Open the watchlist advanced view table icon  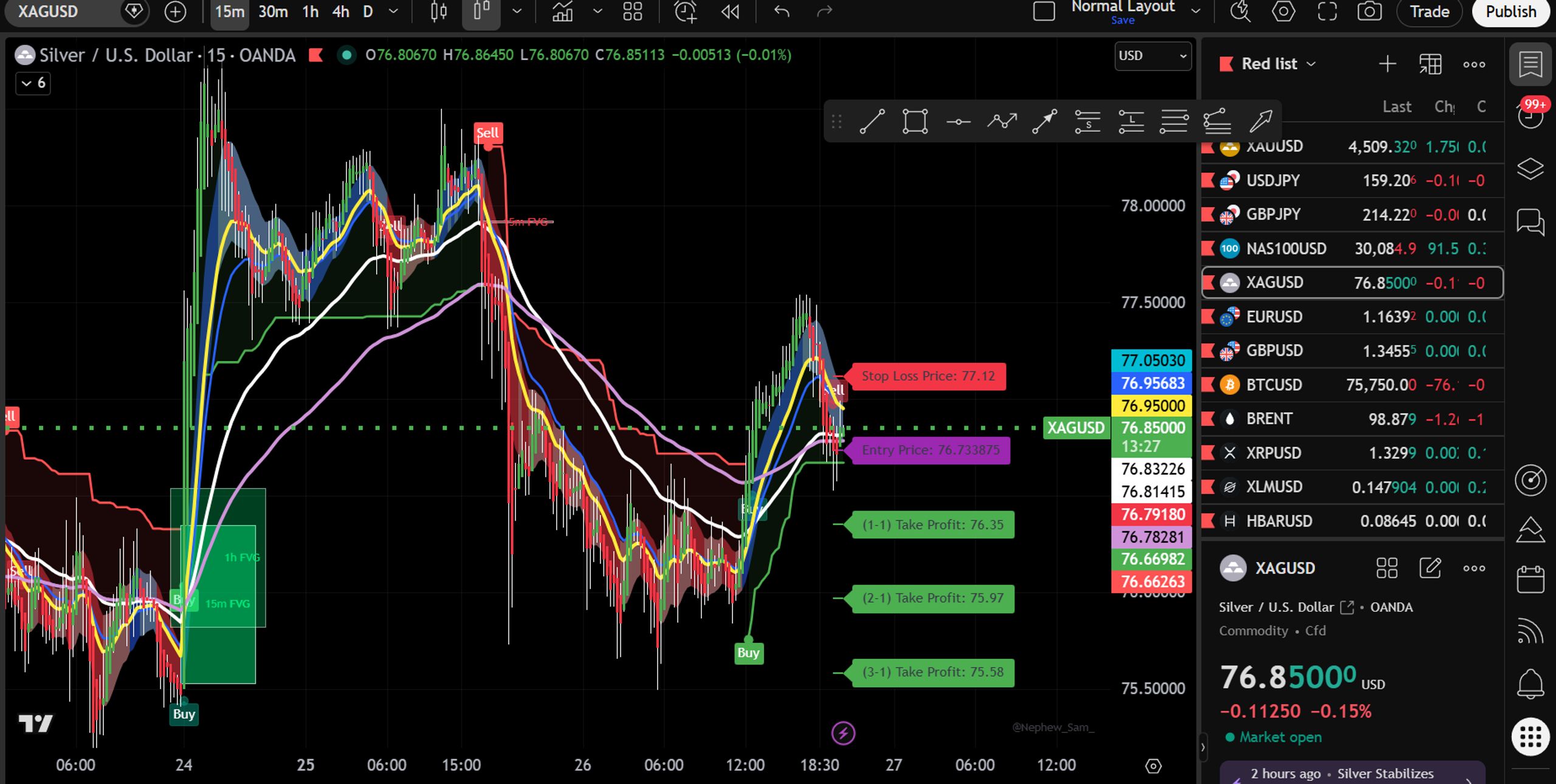click(x=1430, y=64)
